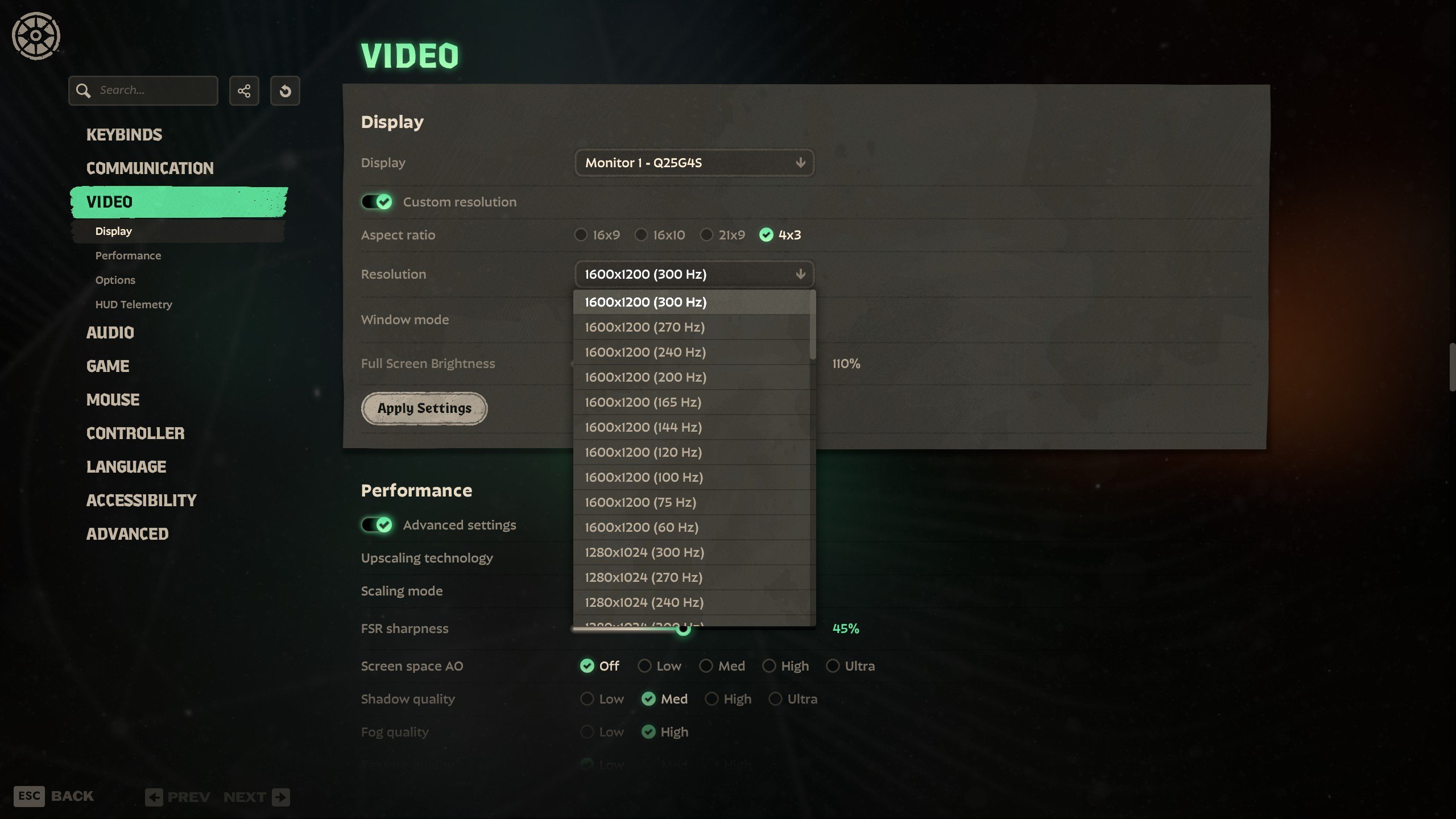Click the page scrollbar on the right edge
Screen dimensions: 1456x819
click(x=1451, y=367)
